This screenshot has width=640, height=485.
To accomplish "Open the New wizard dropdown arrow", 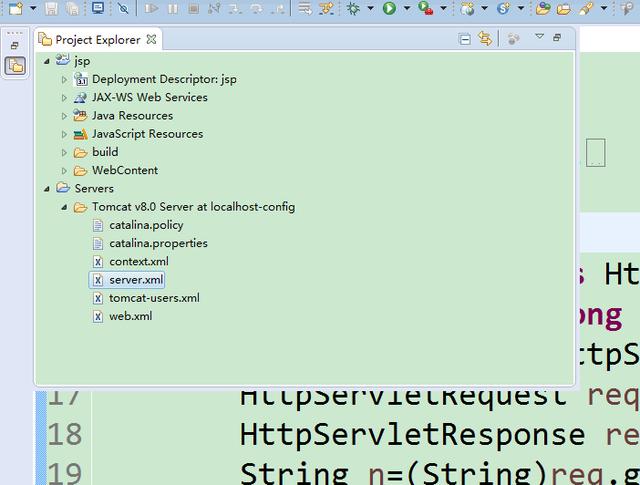I will 33,8.
